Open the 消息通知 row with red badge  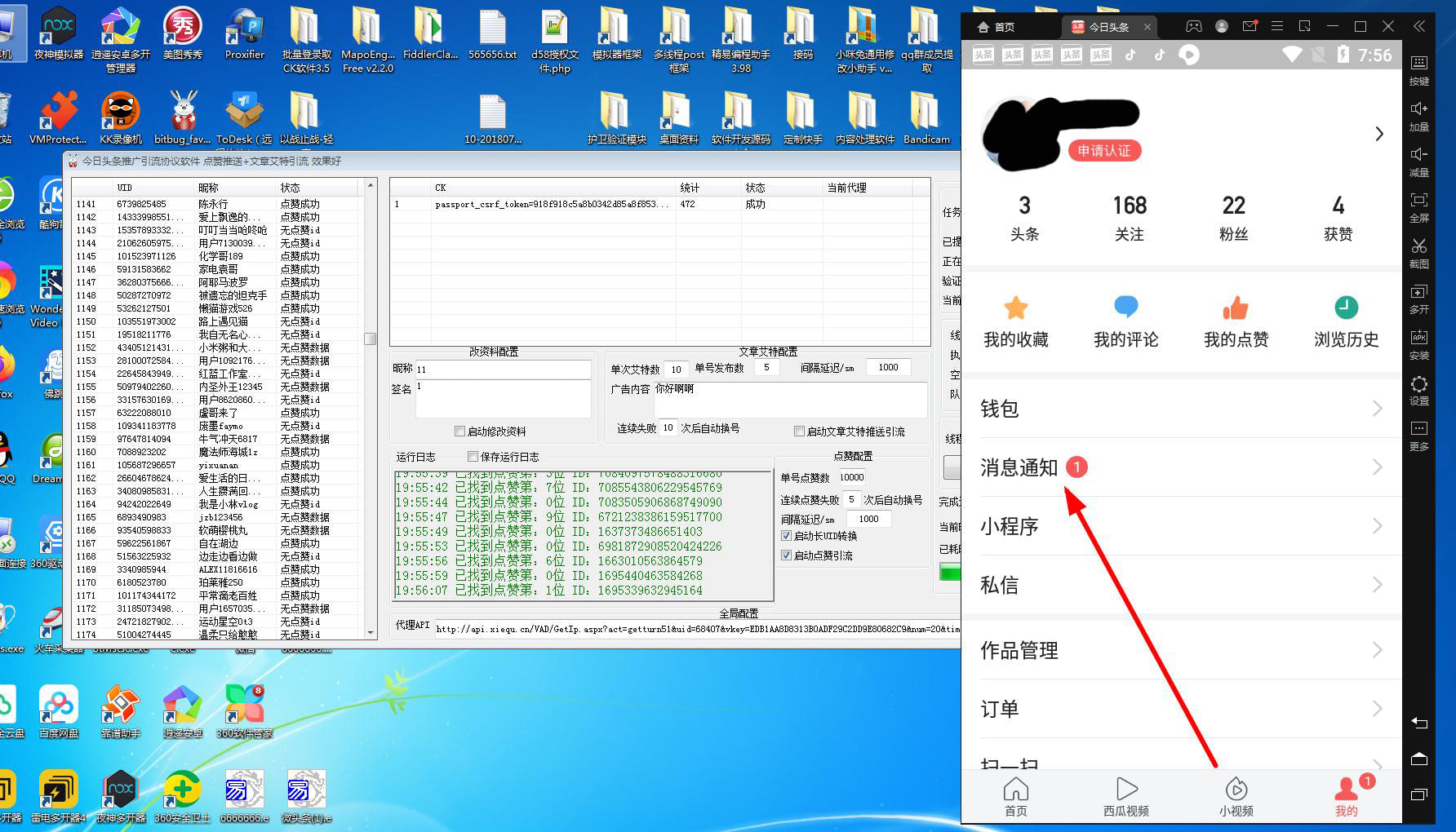(x=1181, y=467)
